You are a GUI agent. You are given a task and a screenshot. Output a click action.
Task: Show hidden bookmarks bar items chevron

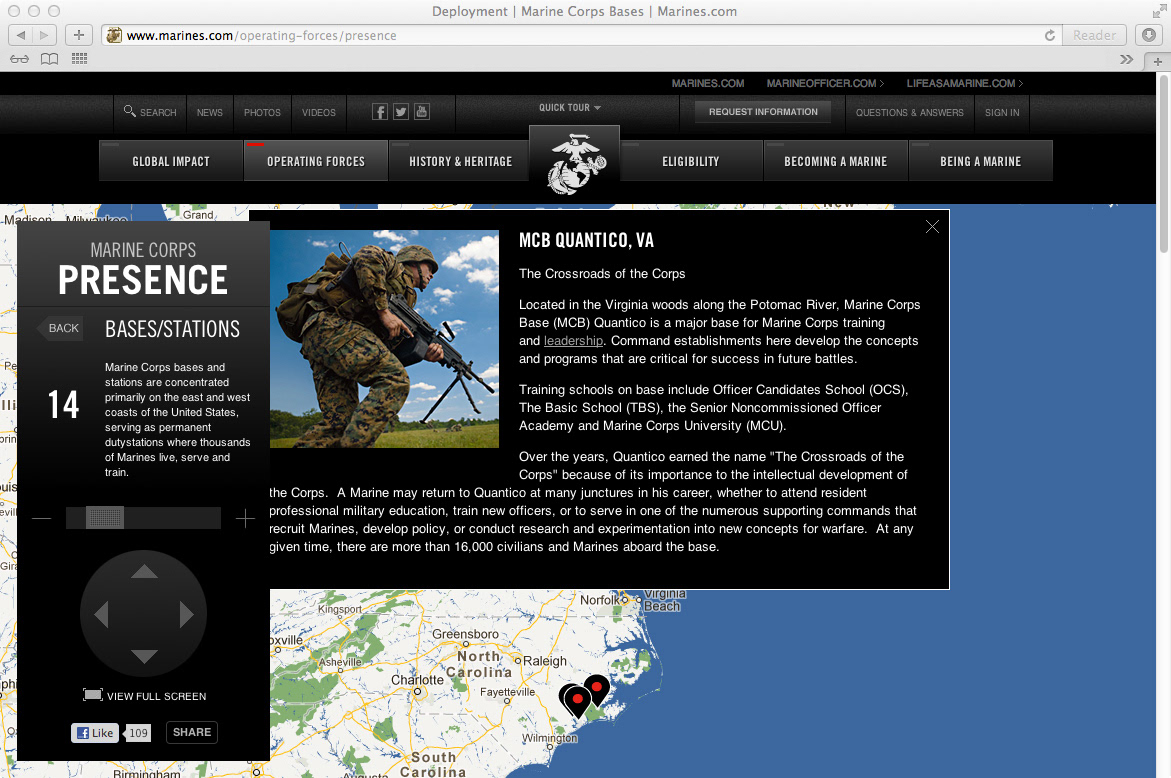click(x=1126, y=60)
